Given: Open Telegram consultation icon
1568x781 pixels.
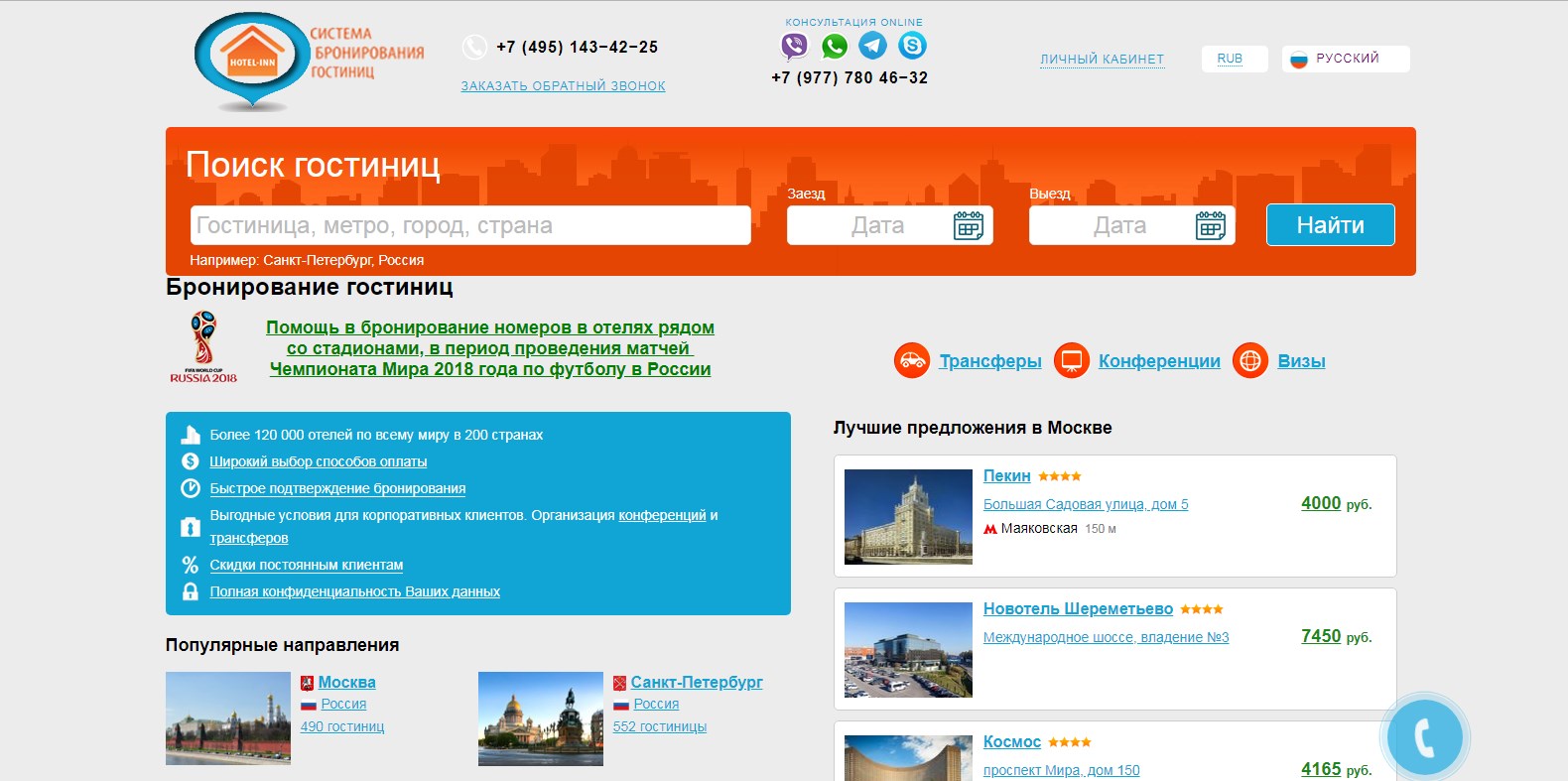Looking at the screenshot, I should (x=872, y=46).
